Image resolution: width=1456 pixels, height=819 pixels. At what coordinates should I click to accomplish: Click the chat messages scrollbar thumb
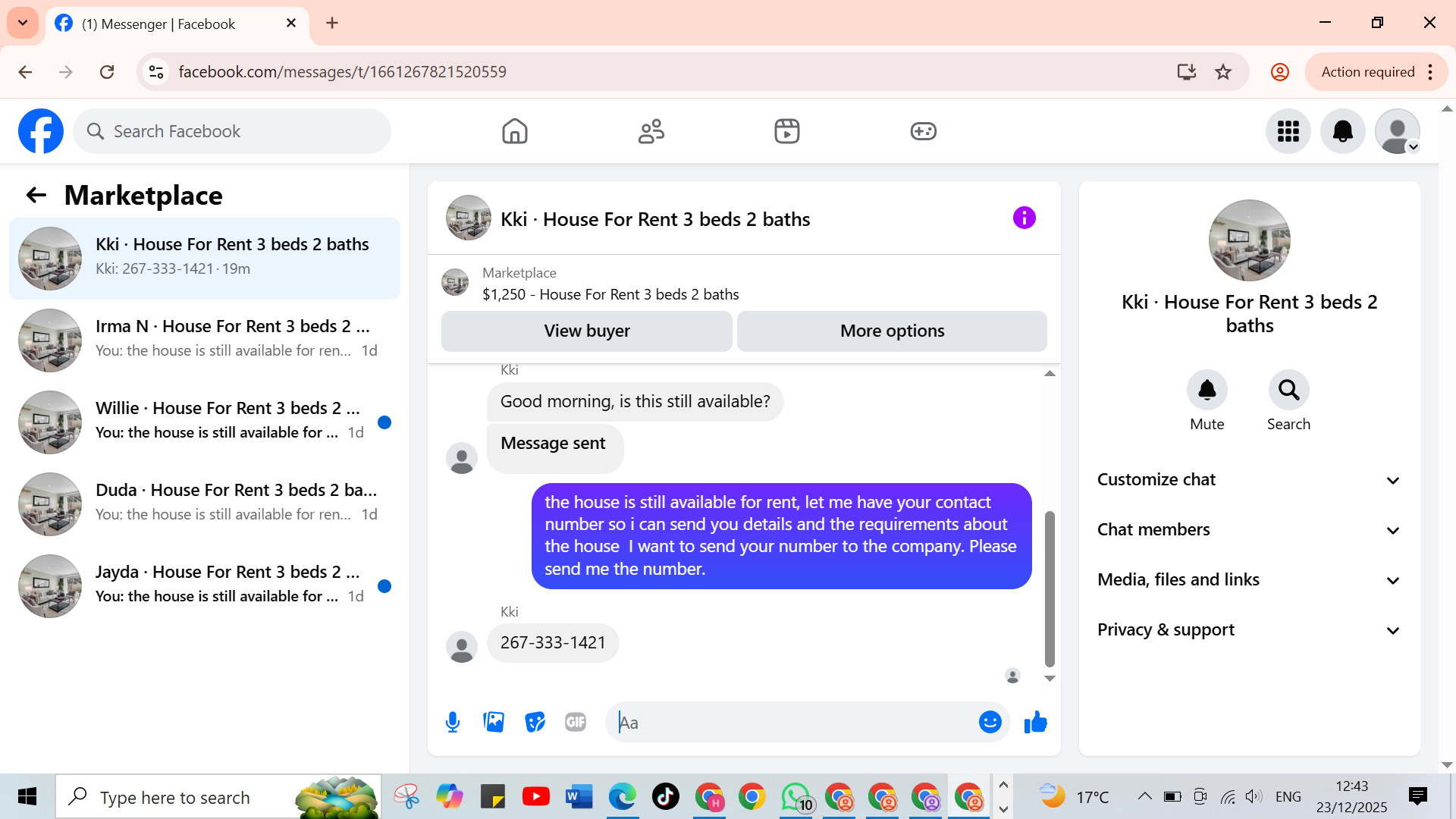(x=1050, y=588)
